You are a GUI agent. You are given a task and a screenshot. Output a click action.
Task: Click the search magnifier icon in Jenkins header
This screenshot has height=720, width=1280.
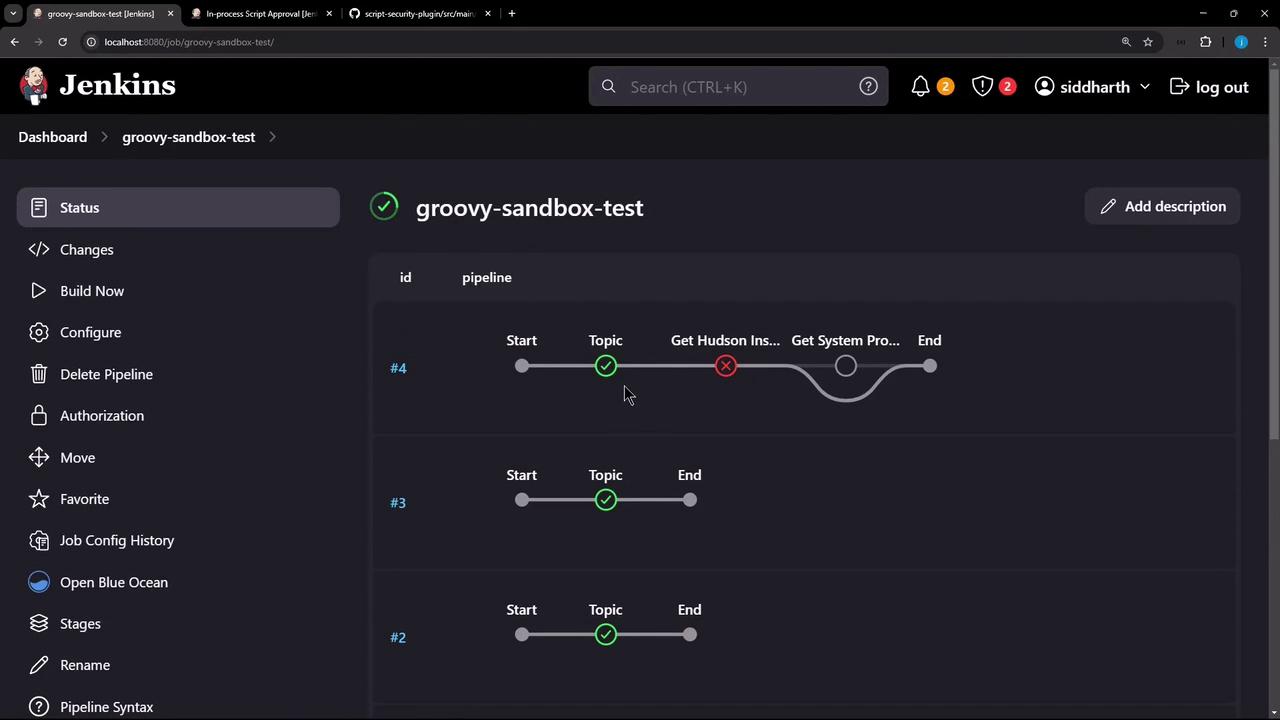(608, 87)
